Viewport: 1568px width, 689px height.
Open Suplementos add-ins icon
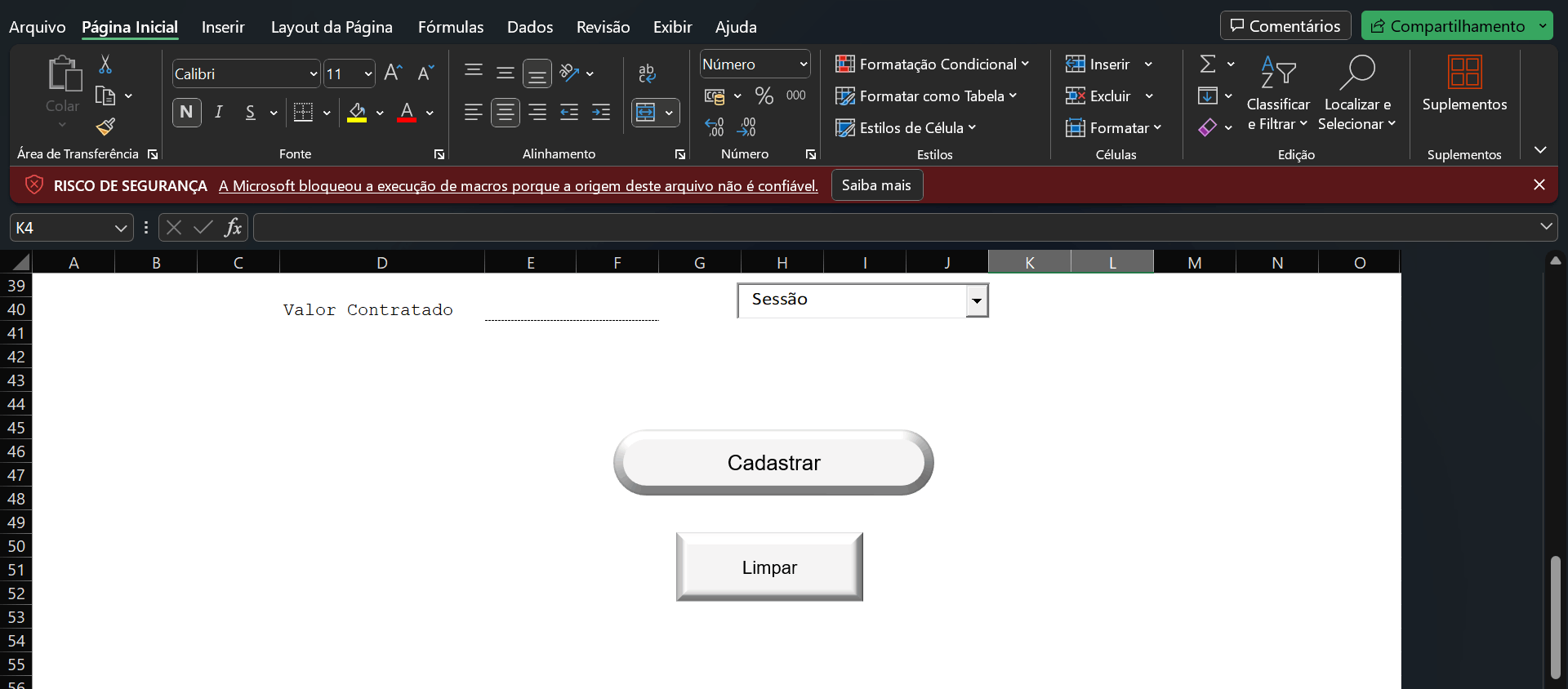tap(1464, 72)
